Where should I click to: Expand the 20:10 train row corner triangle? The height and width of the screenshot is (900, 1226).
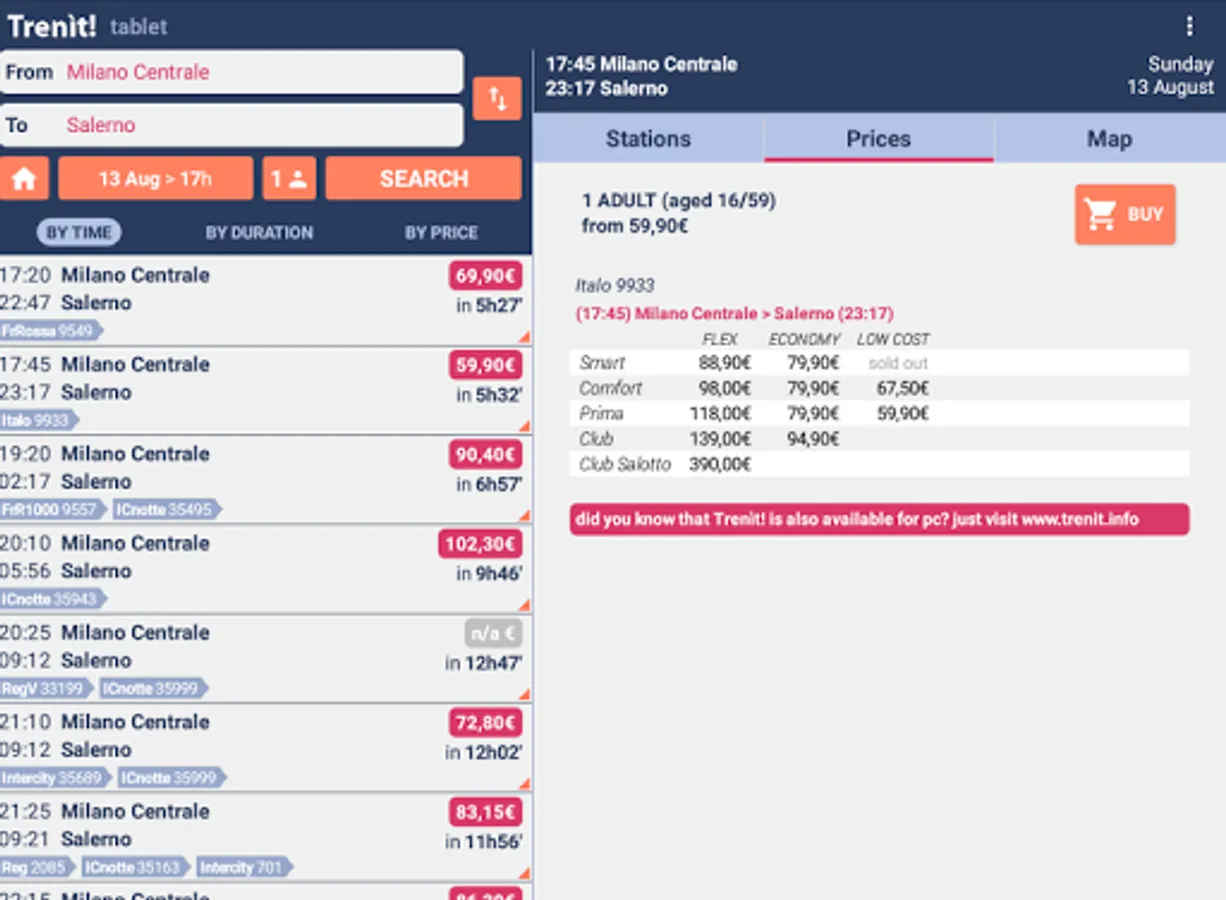[524, 606]
